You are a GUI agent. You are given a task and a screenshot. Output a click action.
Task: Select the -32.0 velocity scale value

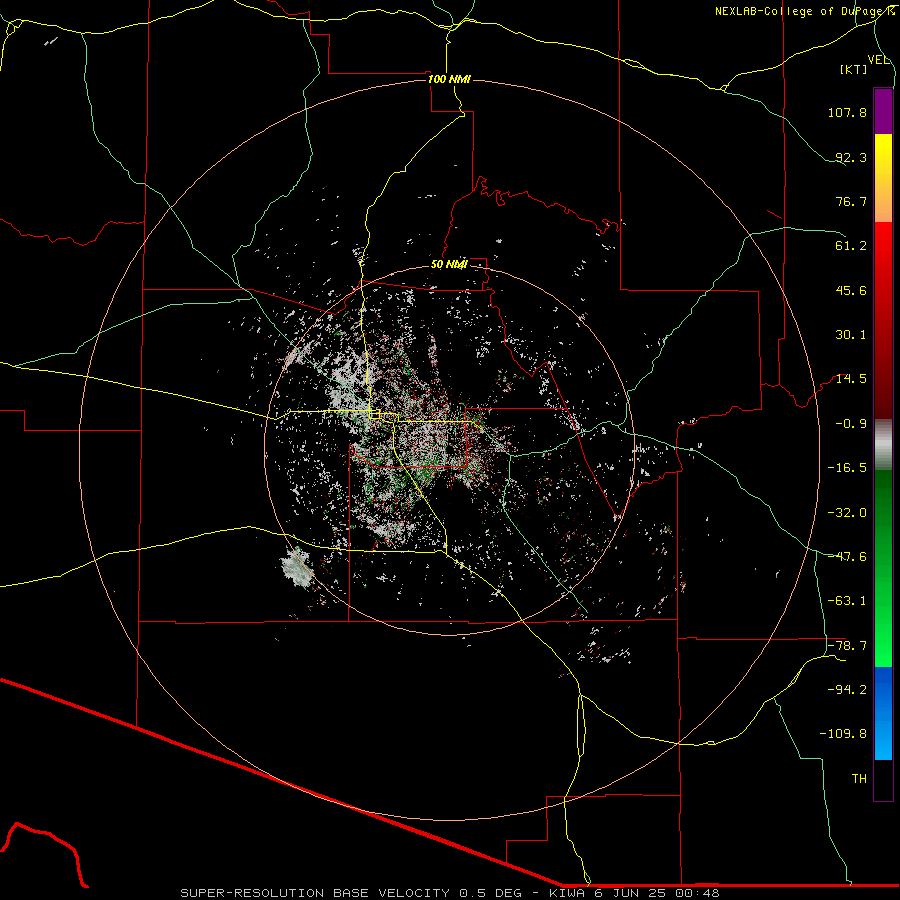point(847,513)
